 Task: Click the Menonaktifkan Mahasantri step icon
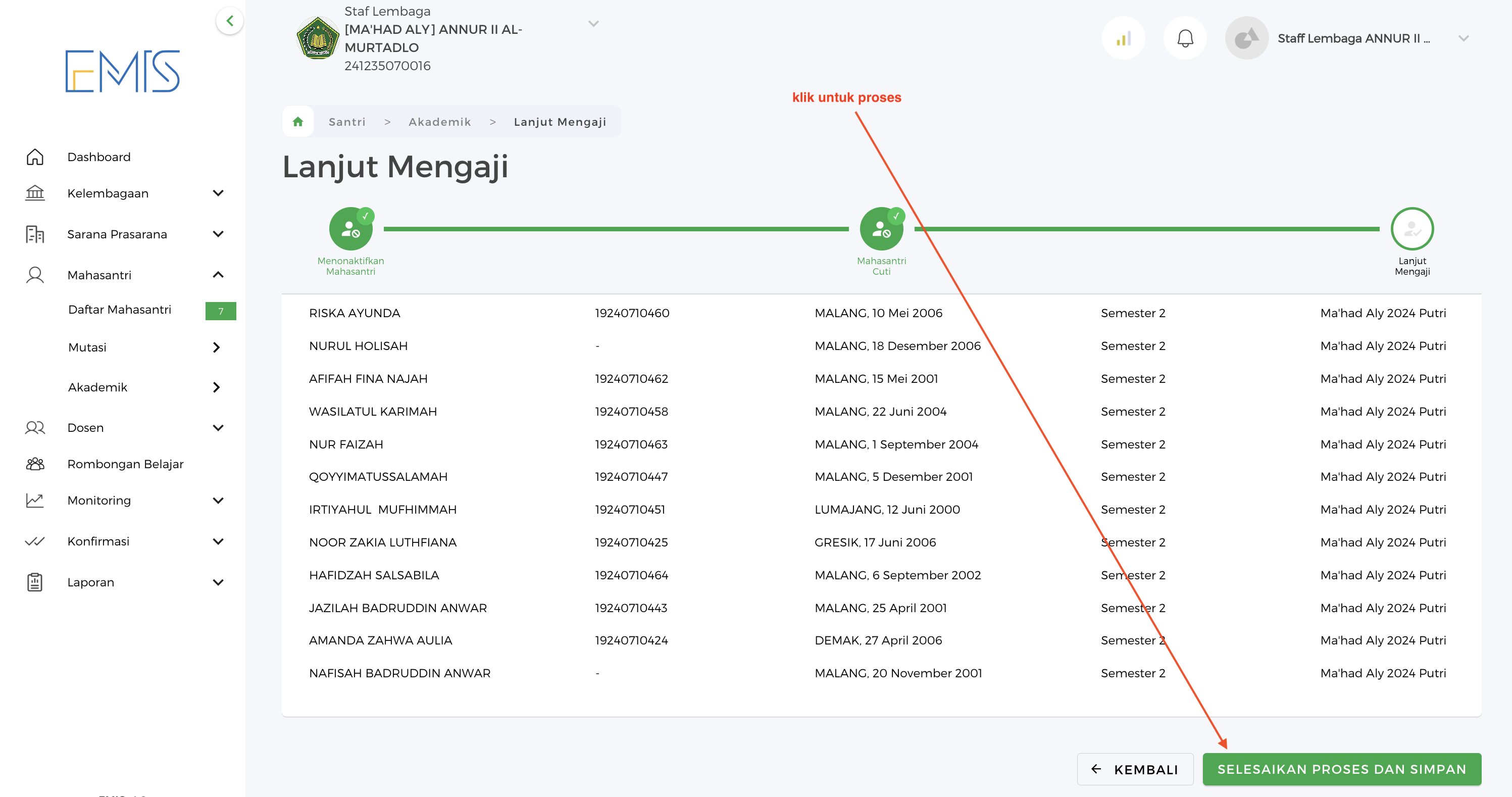click(350, 229)
